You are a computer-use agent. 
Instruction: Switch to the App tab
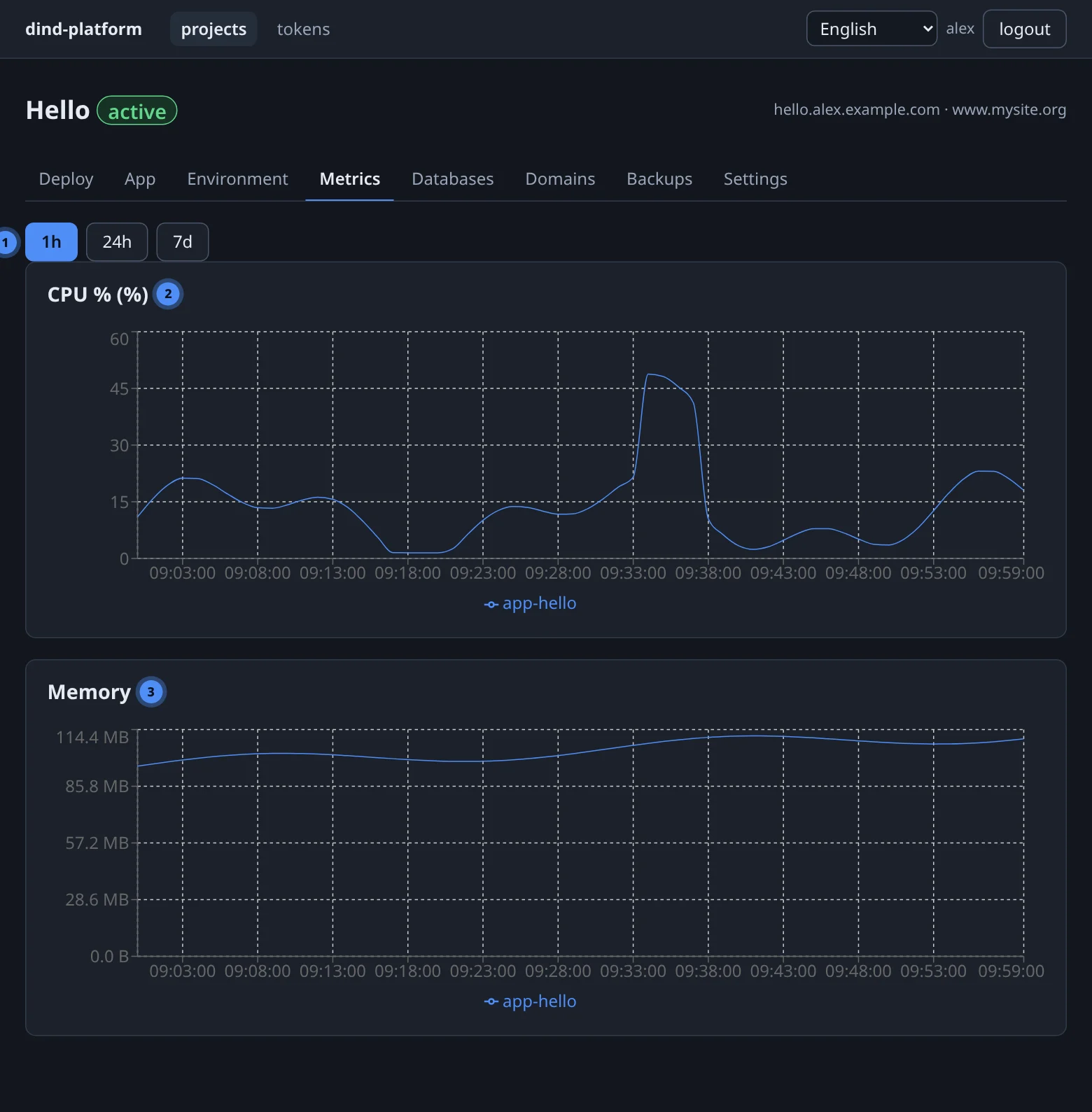pyautogui.click(x=140, y=179)
